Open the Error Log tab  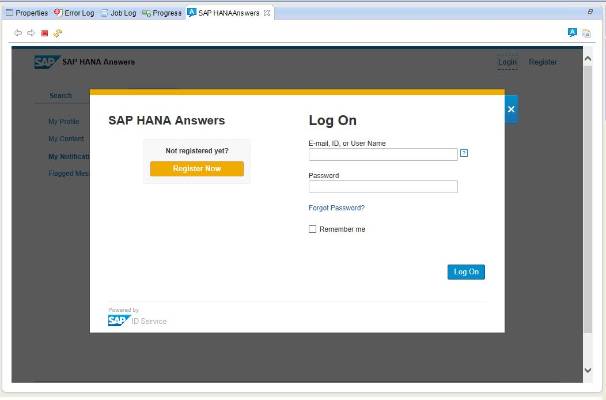pos(74,13)
